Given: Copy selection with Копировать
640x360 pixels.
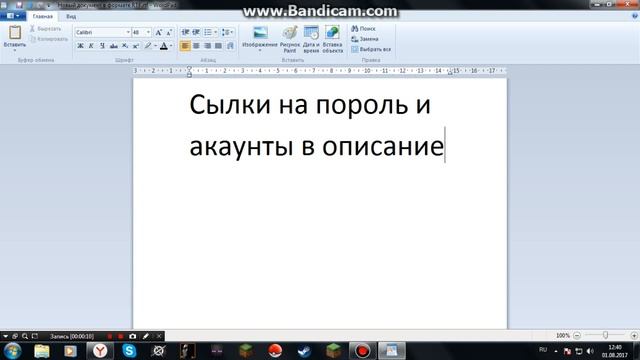Looking at the screenshot, I should tap(49, 39).
